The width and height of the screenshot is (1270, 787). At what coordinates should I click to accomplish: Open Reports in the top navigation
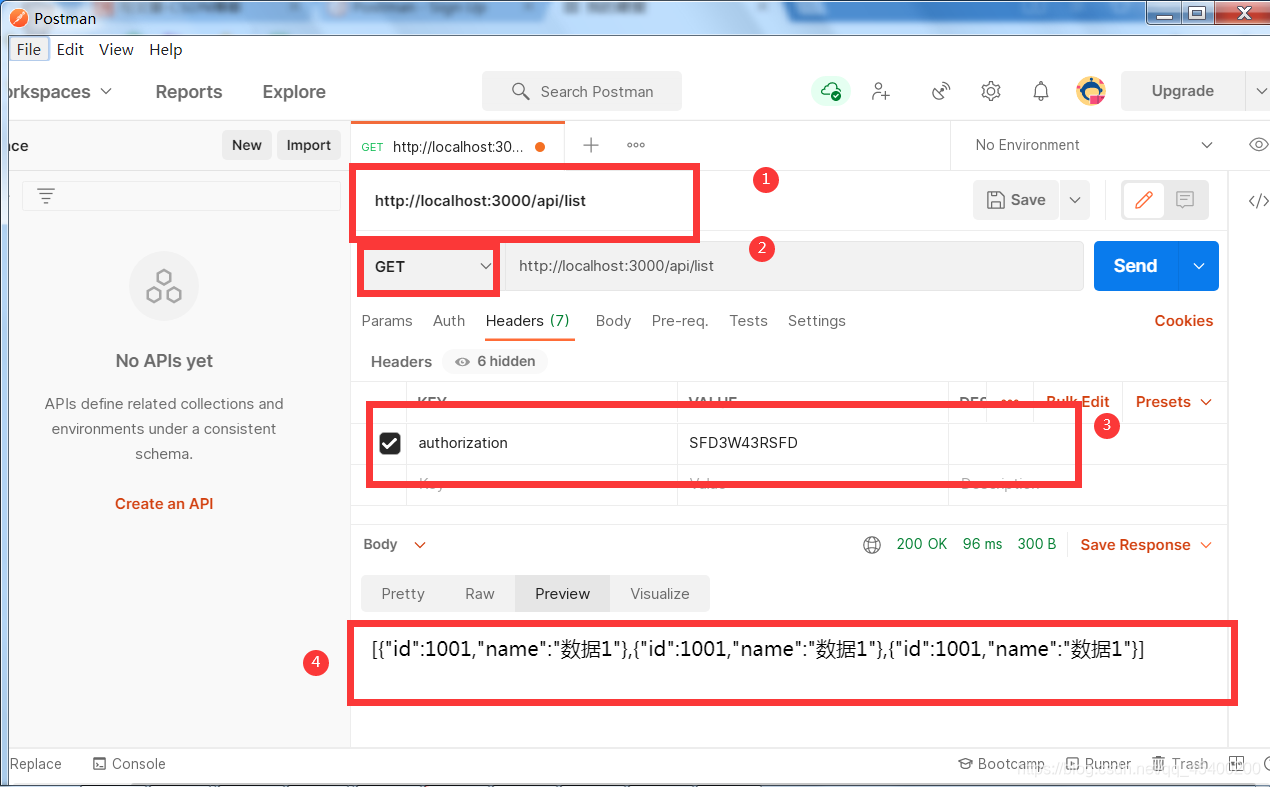pyautogui.click(x=189, y=92)
